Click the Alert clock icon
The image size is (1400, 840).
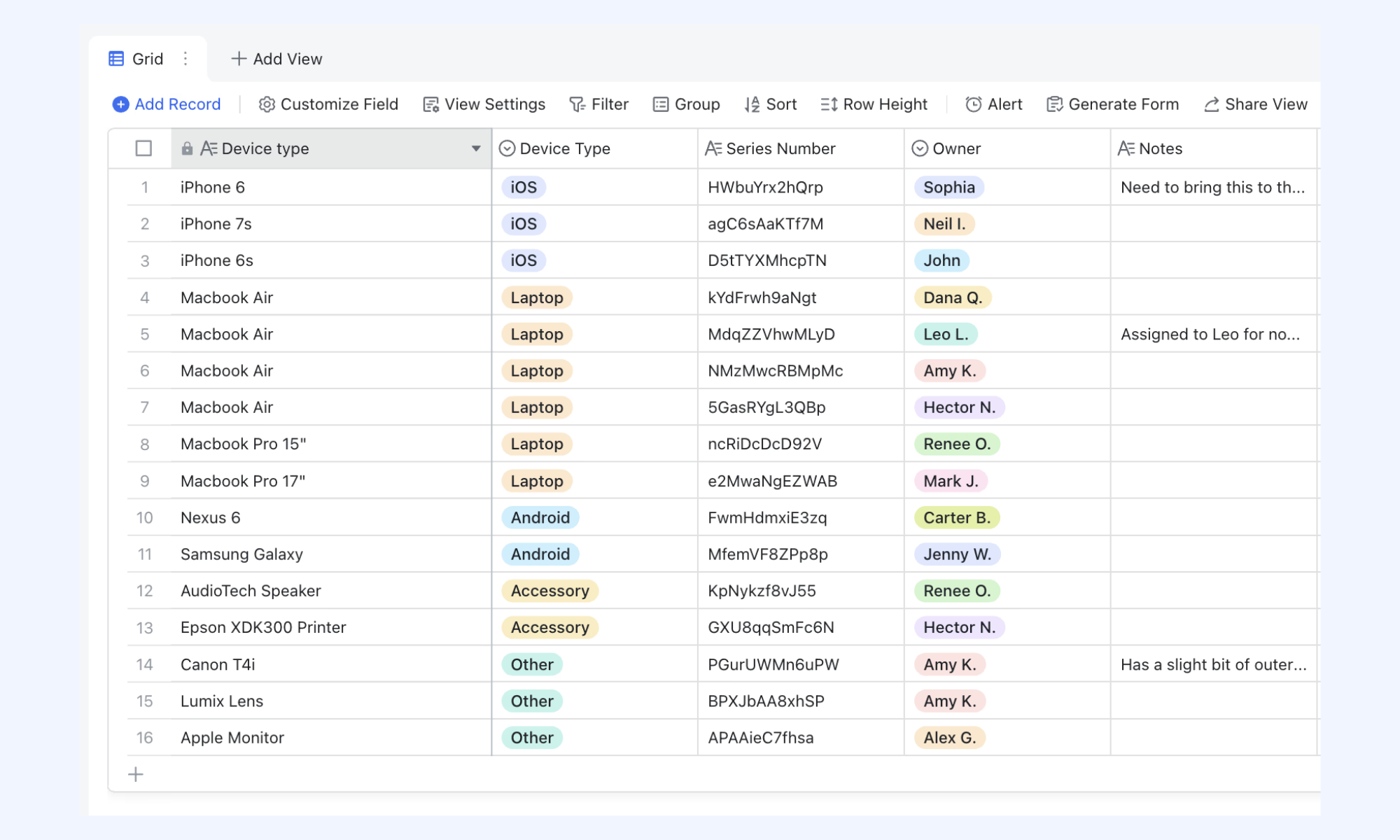[x=974, y=104]
